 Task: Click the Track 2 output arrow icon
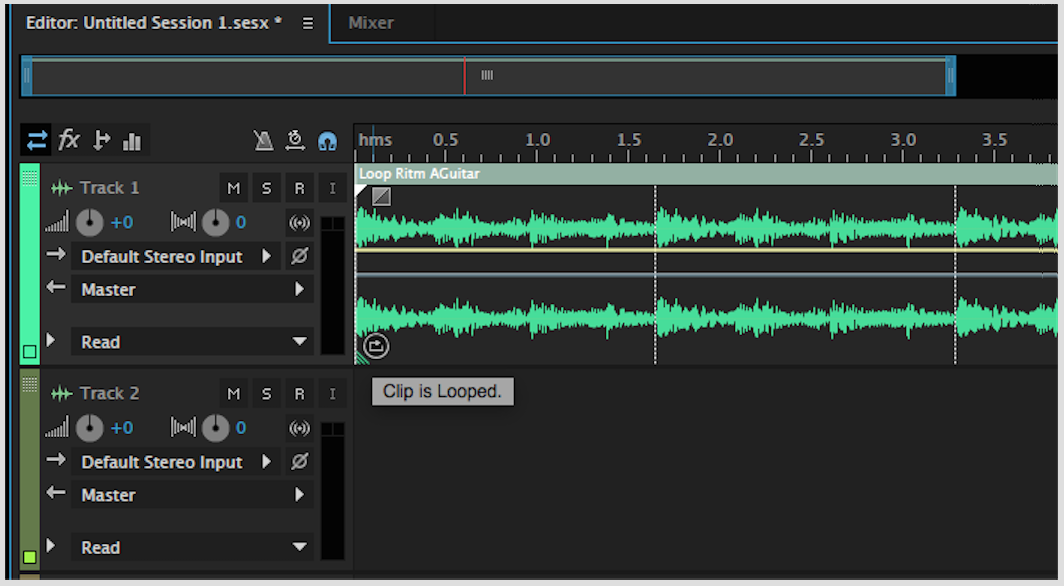point(56,492)
